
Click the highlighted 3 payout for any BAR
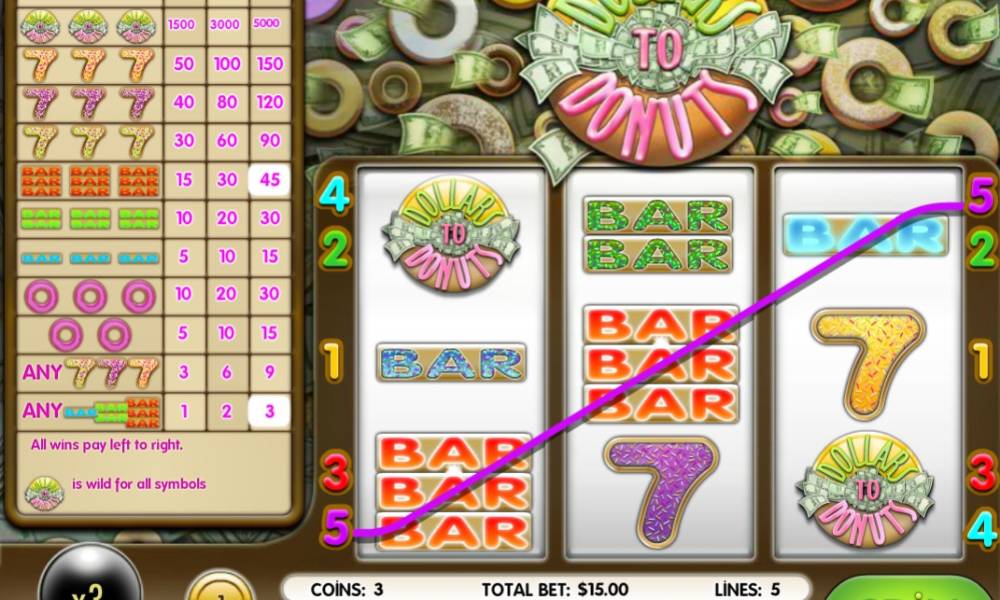click(269, 411)
